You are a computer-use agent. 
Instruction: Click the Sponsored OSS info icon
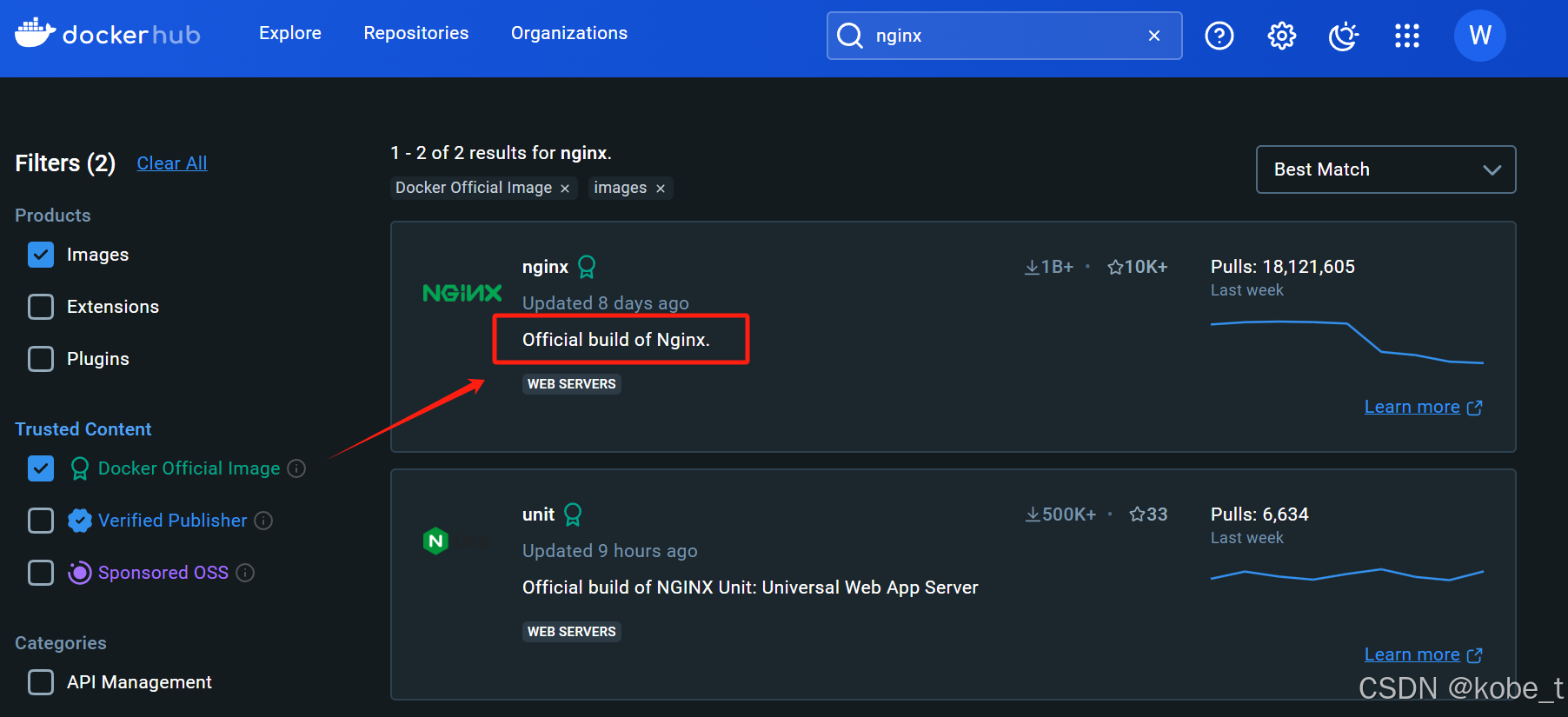point(245,573)
